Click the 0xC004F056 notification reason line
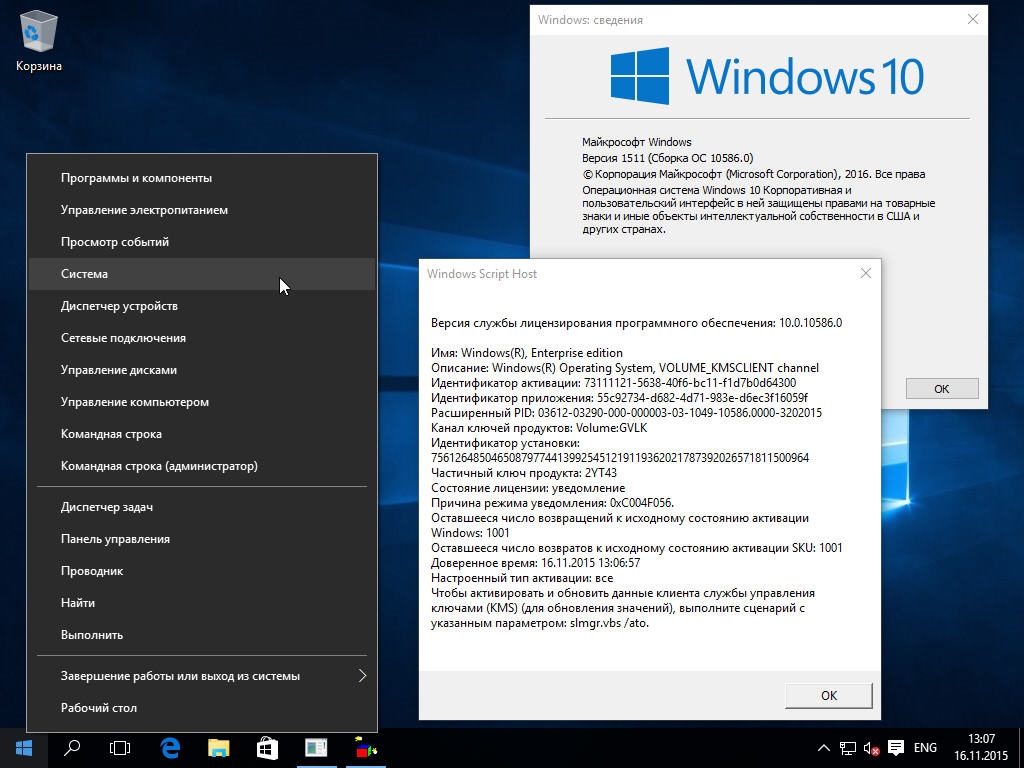This screenshot has height=768, width=1024. point(552,503)
